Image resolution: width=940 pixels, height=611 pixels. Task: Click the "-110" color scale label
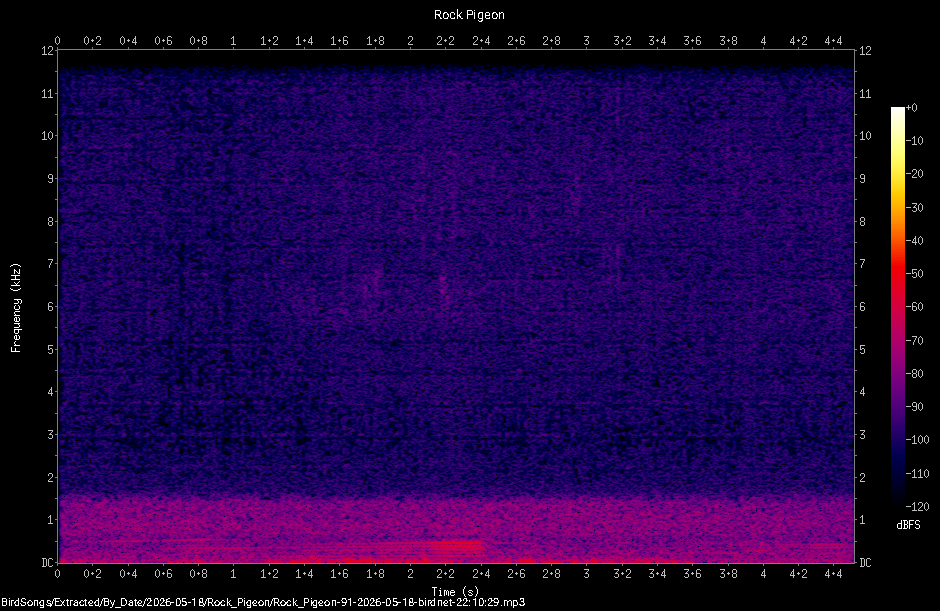click(x=917, y=474)
